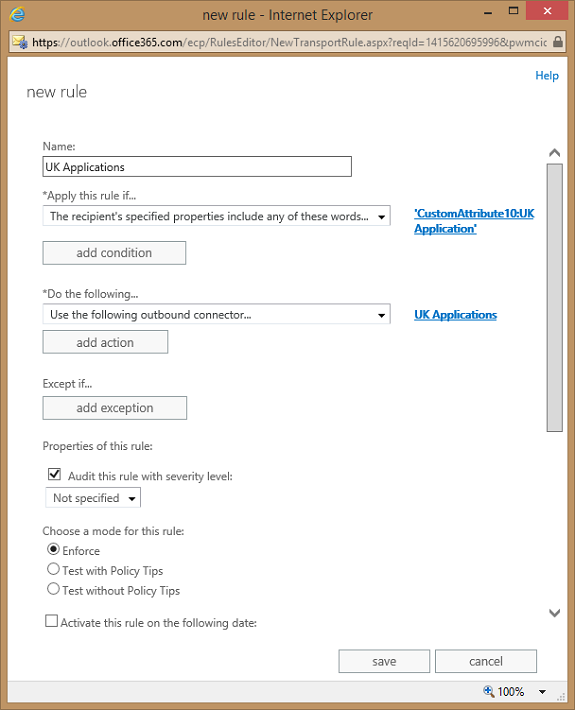The width and height of the screenshot is (575, 710).
Task: Click the save button
Action: 384,662
